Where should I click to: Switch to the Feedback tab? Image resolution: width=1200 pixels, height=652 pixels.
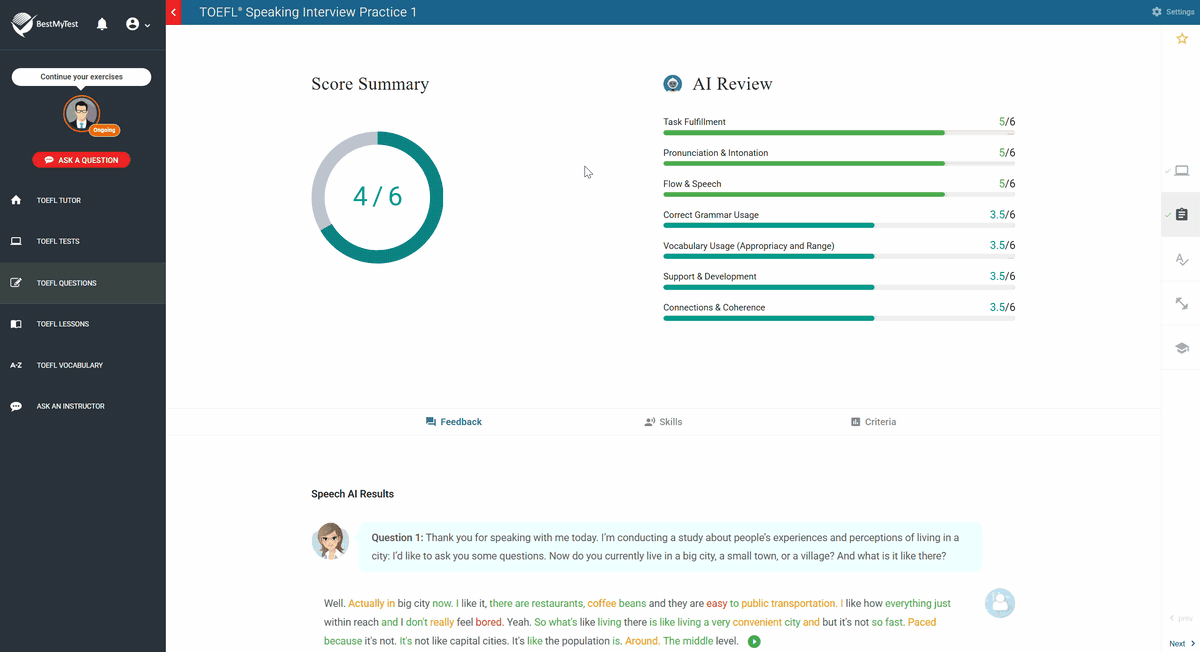tap(453, 422)
